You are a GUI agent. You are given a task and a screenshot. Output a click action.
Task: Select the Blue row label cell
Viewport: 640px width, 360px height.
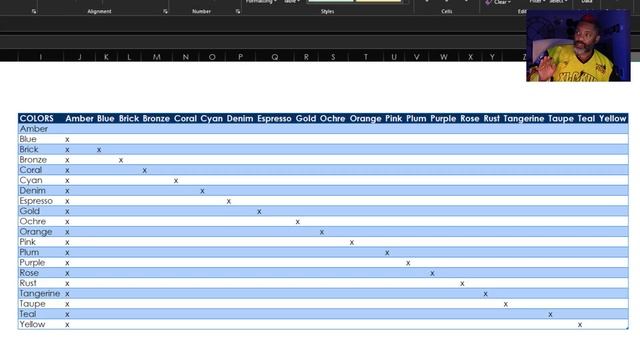(x=41, y=139)
